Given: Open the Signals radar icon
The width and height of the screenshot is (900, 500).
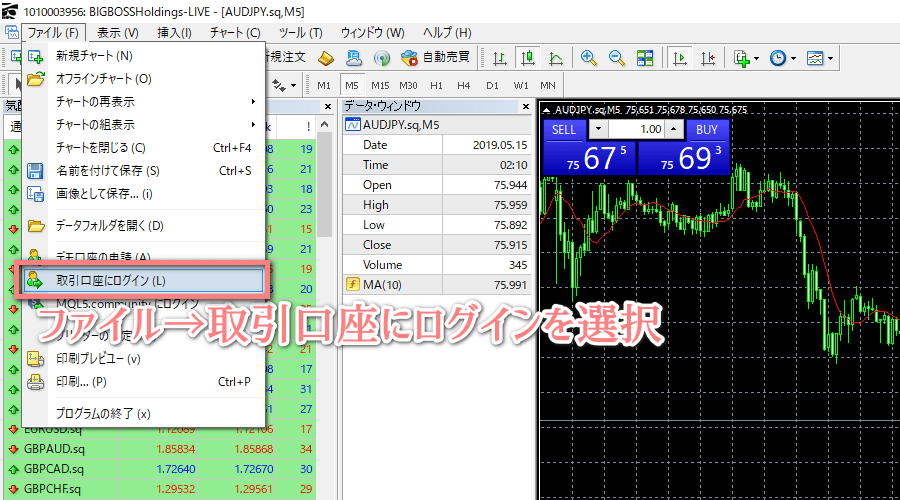Looking at the screenshot, I should (x=382, y=58).
